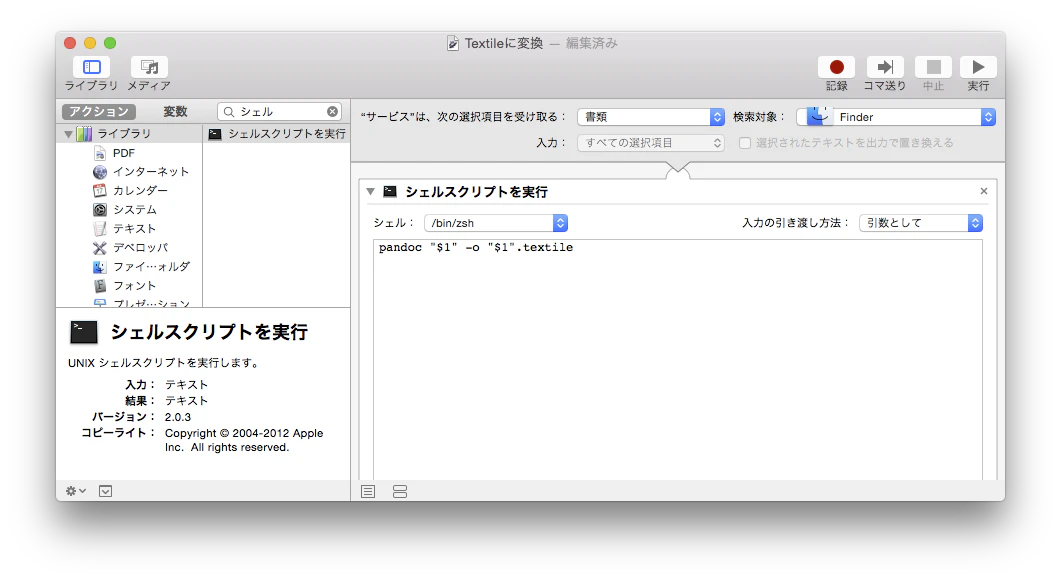
Task: Click the カレンダー calendar icon
Action: [x=99, y=191]
